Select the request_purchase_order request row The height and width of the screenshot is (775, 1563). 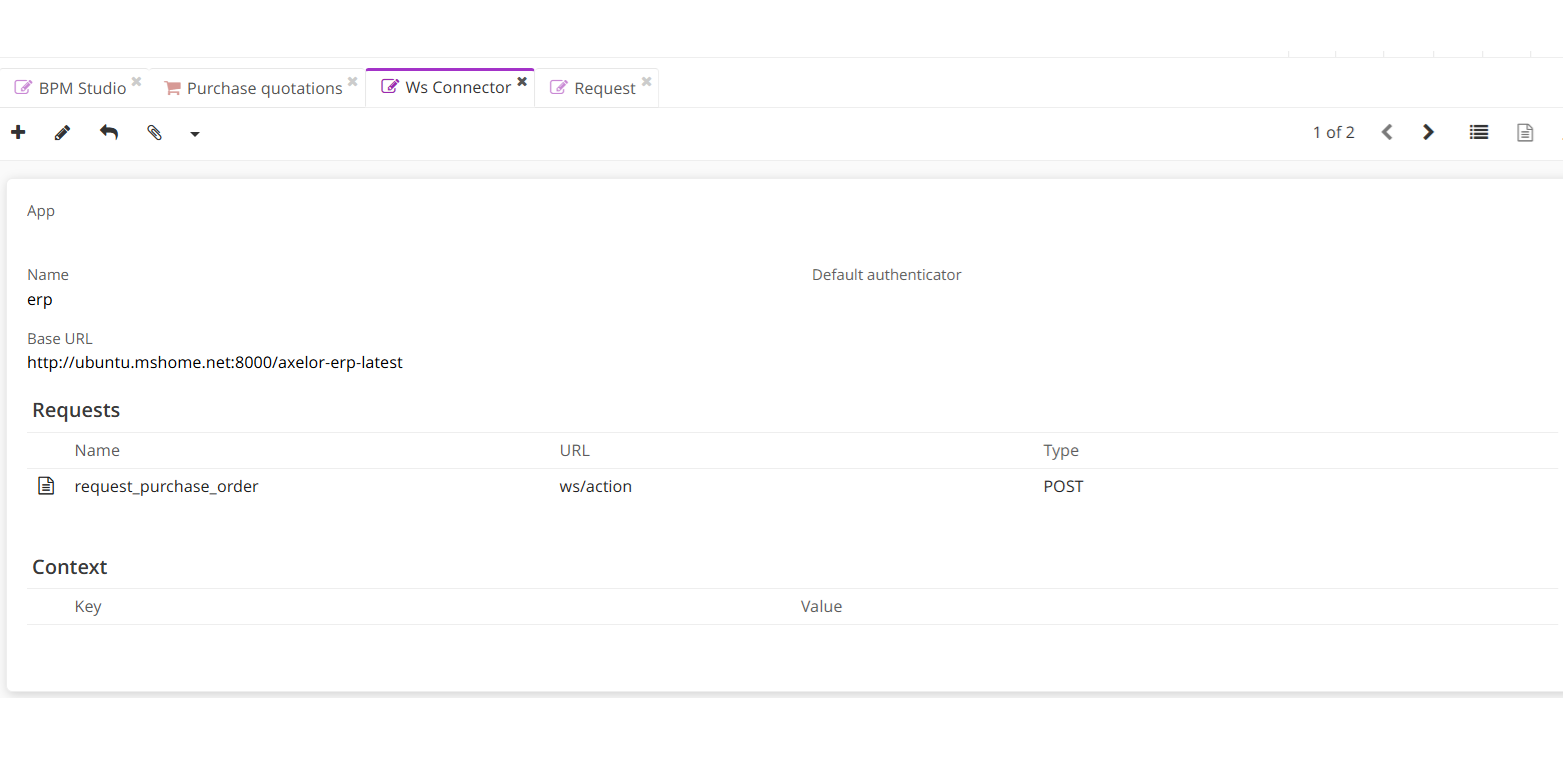click(x=166, y=487)
